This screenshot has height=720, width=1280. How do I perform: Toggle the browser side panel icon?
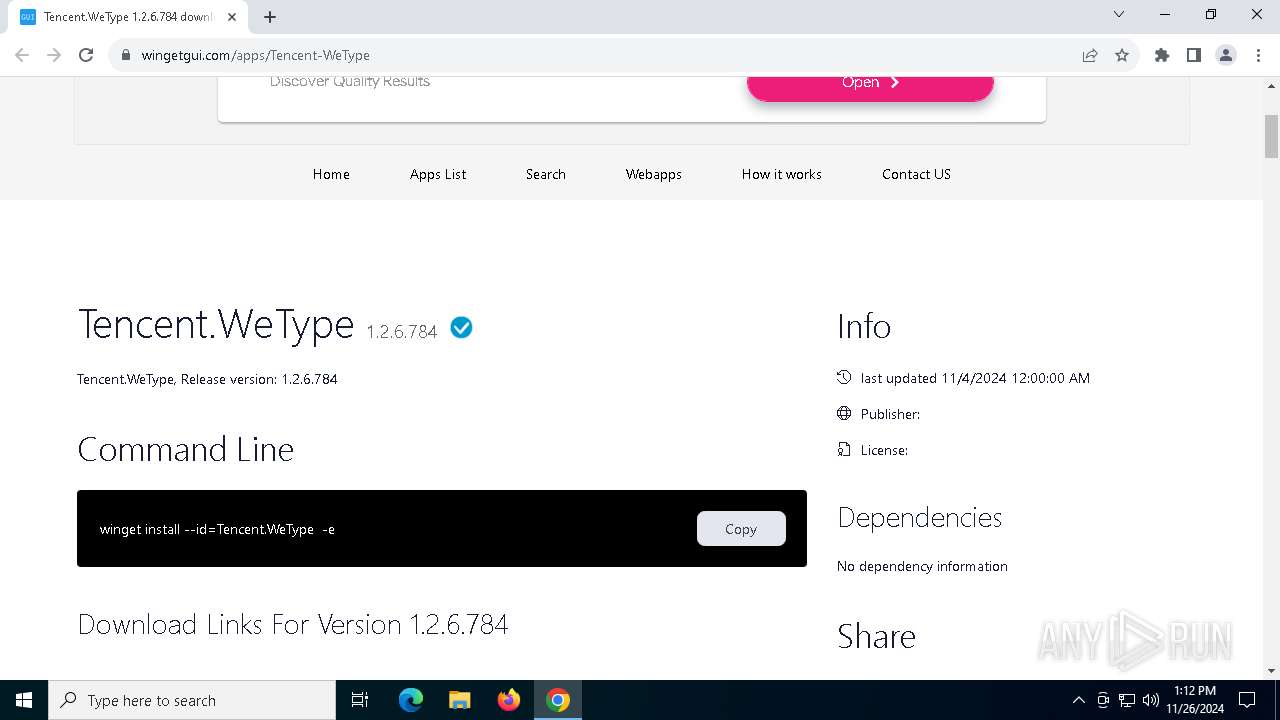point(1194,55)
